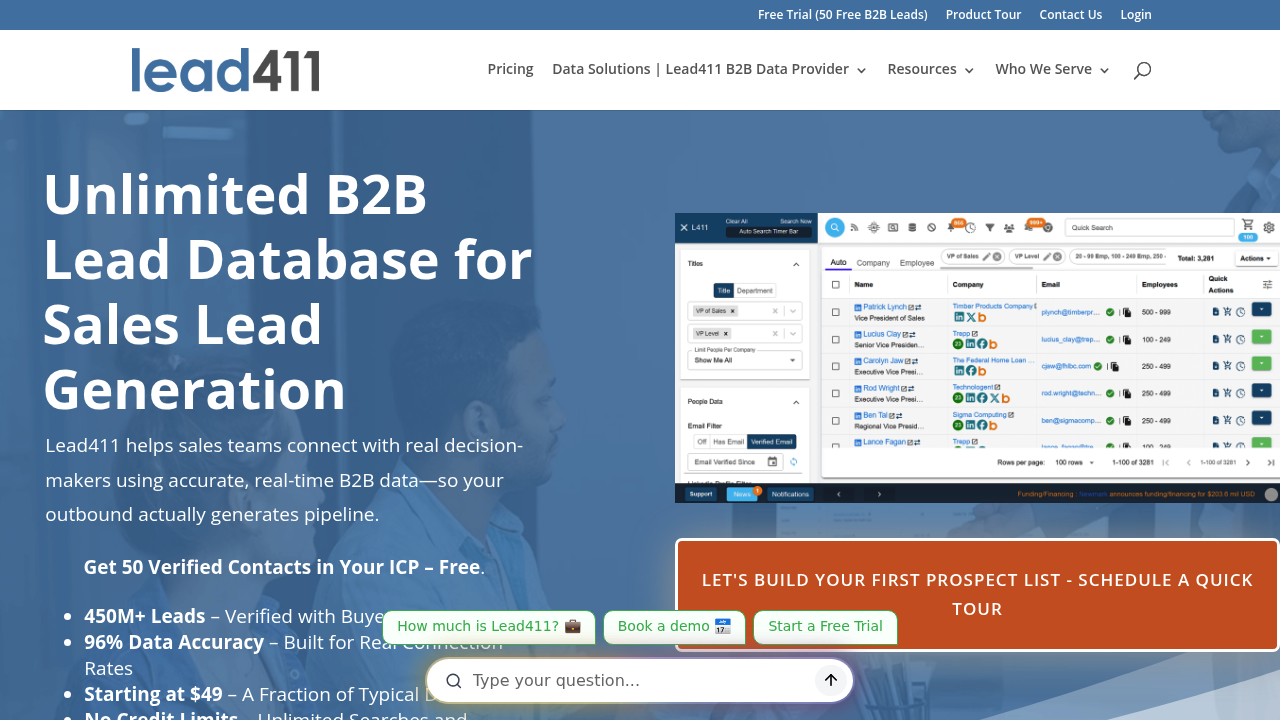
Task: Click the settings gear in product screenshot
Action: 1269,227
